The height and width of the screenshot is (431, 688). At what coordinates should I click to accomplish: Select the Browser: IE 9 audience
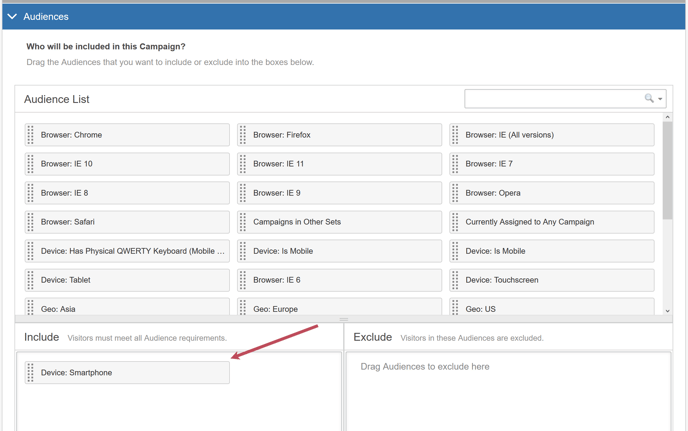pyautogui.click(x=339, y=193)
